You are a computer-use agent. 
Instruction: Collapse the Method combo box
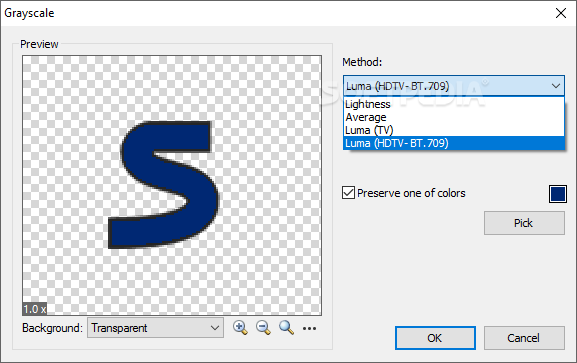coord(454,86)
